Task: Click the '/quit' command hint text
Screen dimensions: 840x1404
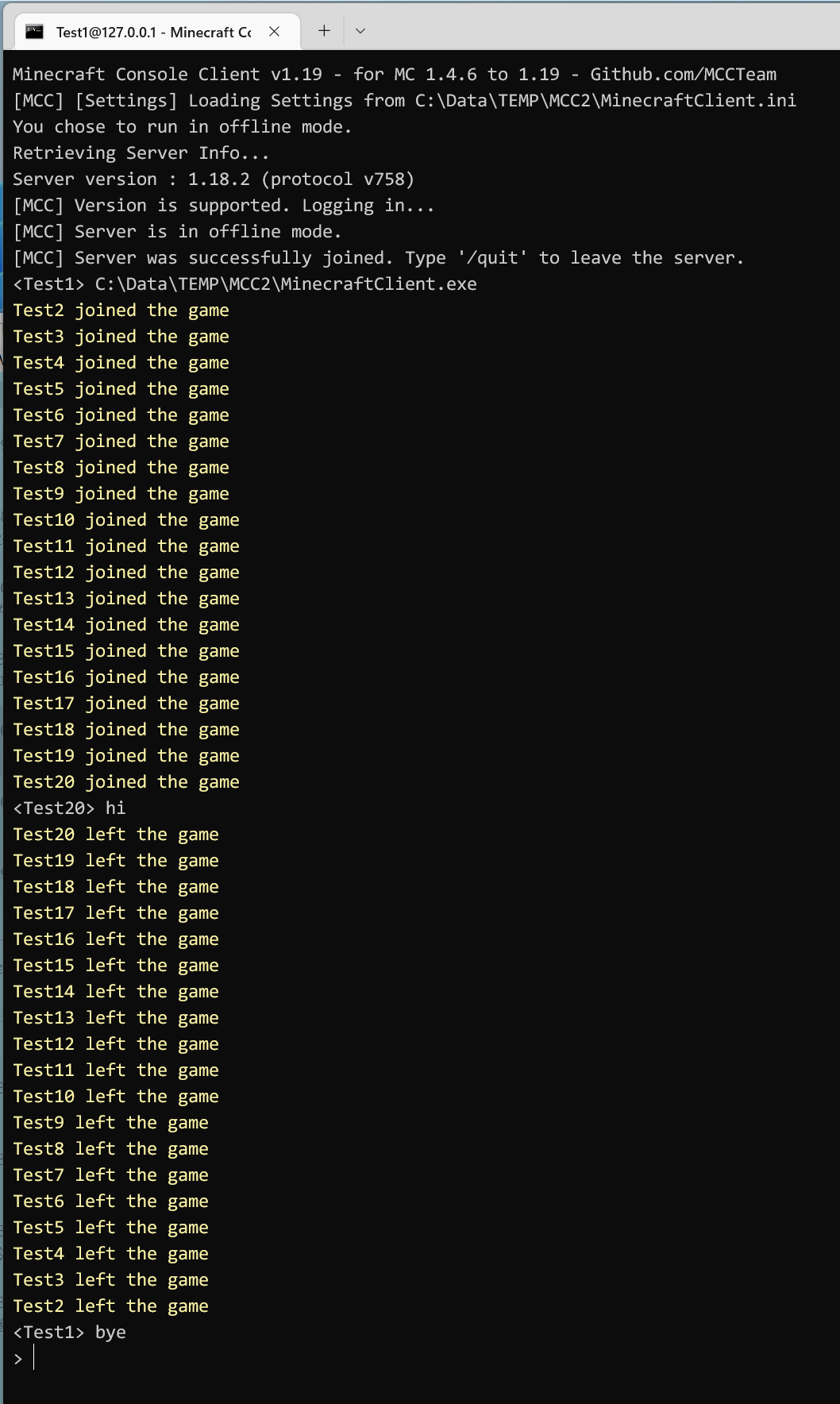Action: pyautogui.click(x=491, y=257)
